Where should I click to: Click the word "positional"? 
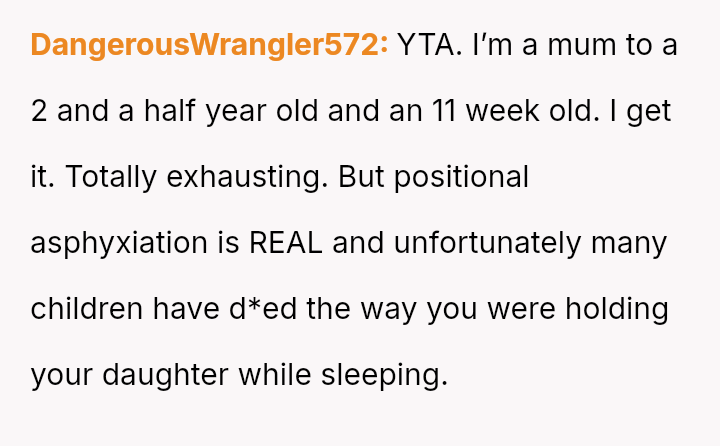point(463,177)
